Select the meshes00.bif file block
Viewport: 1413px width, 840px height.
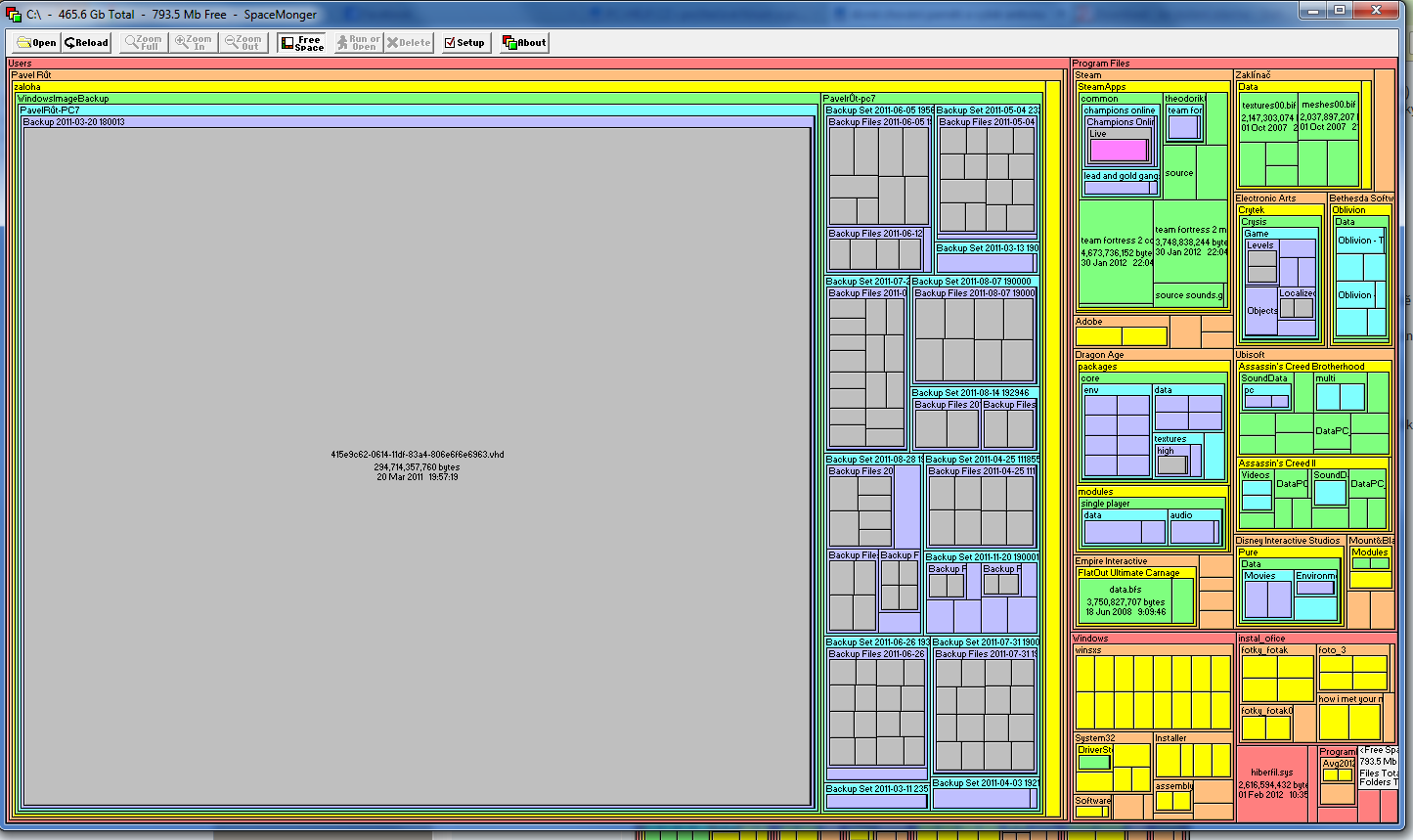[x=1328, y=117]
